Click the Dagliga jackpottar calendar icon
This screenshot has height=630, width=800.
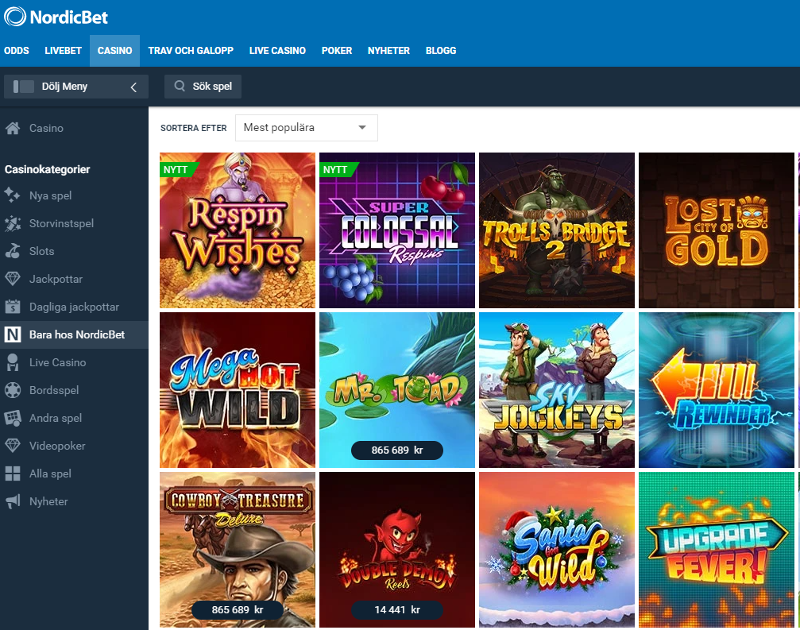pos(12,307)
